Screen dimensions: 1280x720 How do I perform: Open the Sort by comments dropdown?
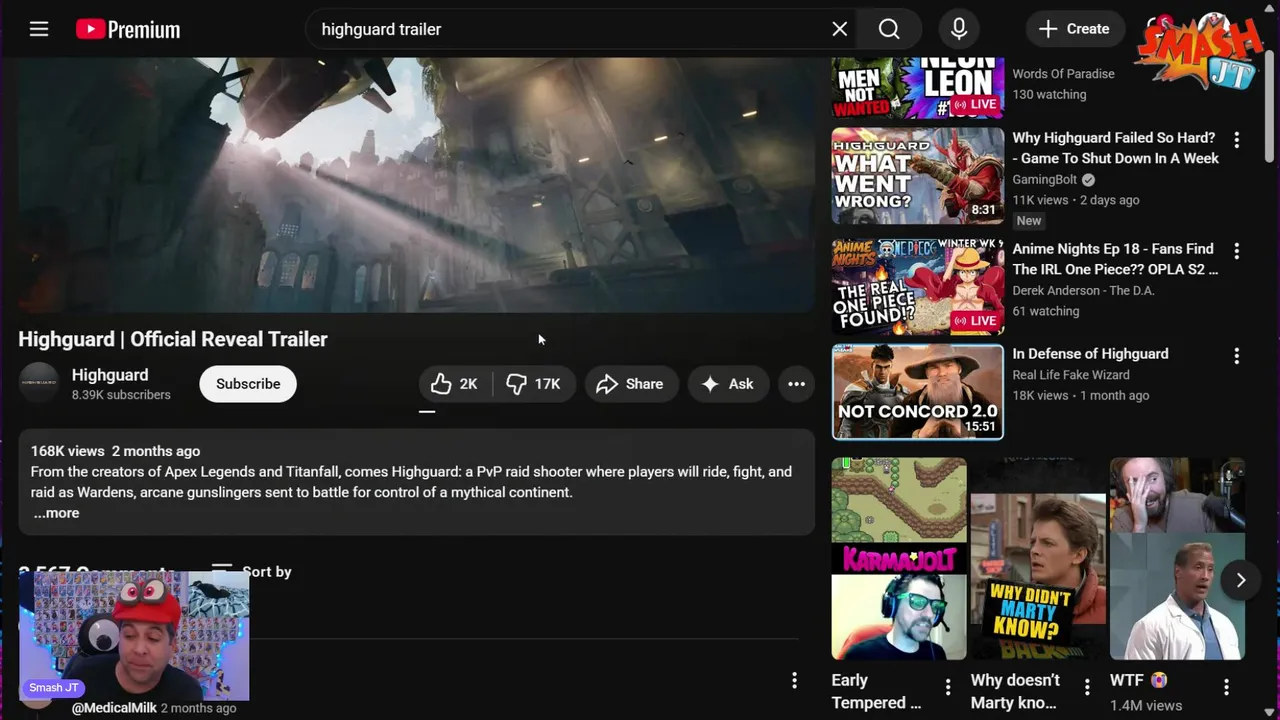tap(251, 571)
